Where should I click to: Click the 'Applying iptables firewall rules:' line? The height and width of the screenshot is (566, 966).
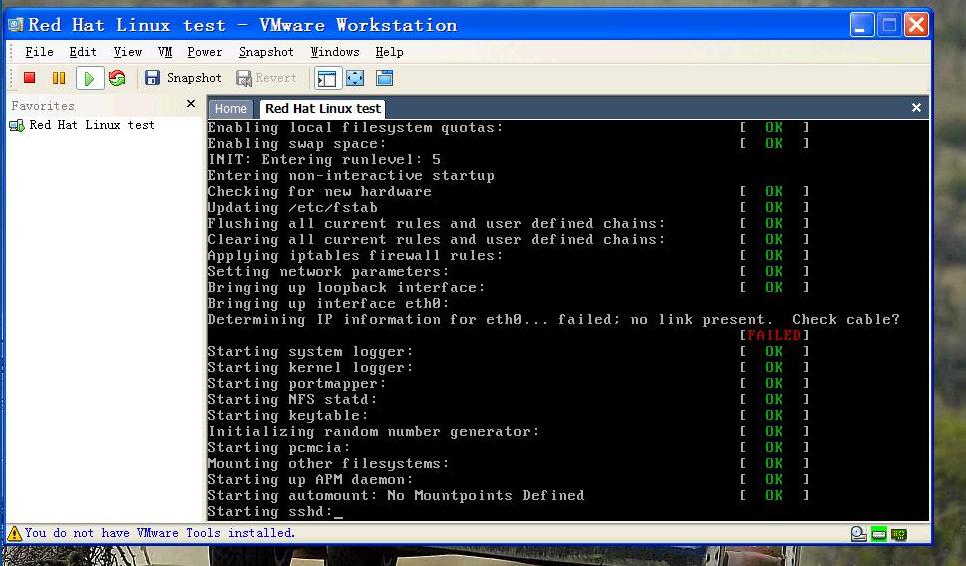[x=355, y=256]
